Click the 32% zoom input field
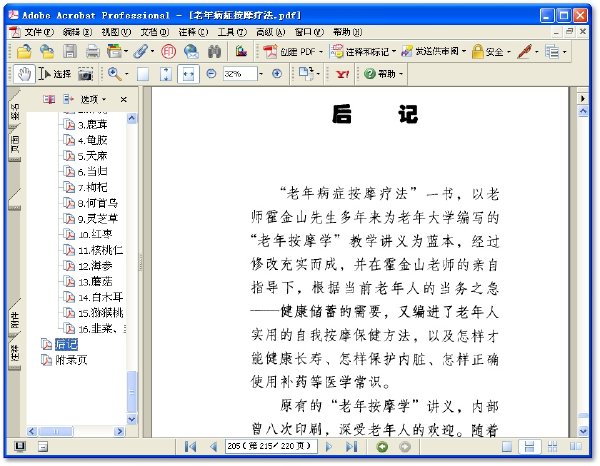 (x=240, y=74)
